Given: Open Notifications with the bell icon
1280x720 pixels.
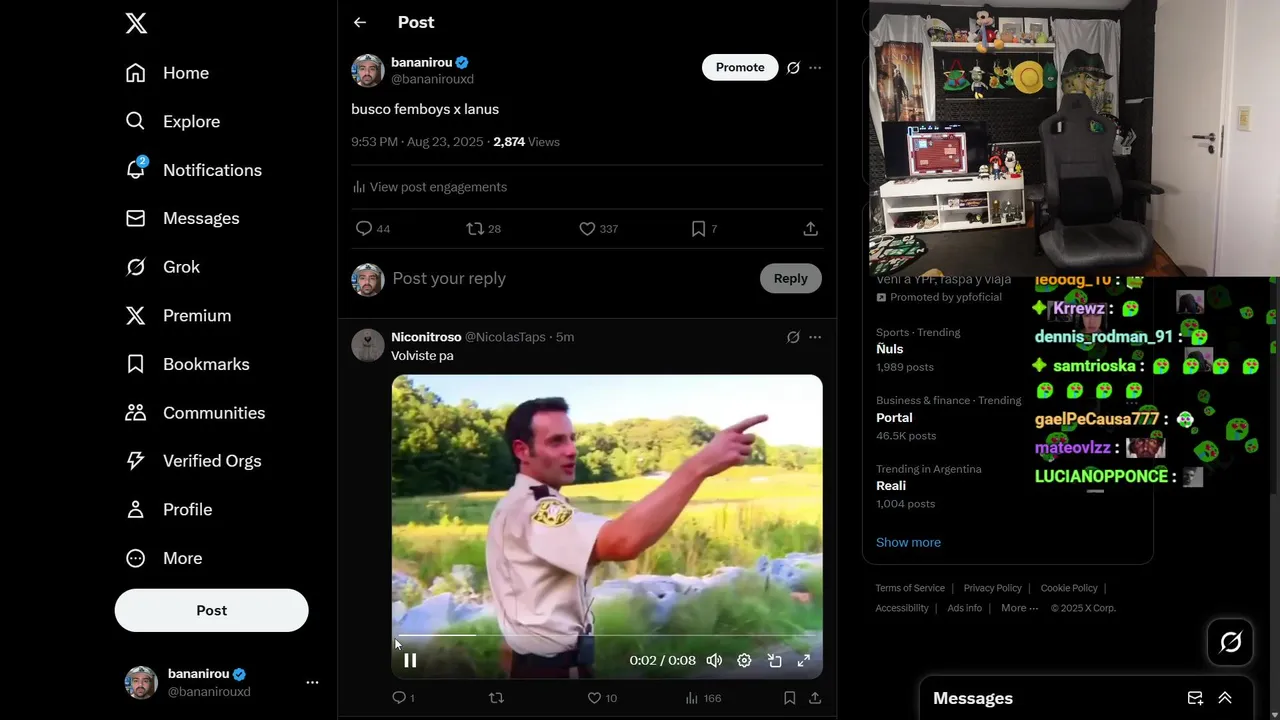Looking at the screenshot, I should coord(136,170).
